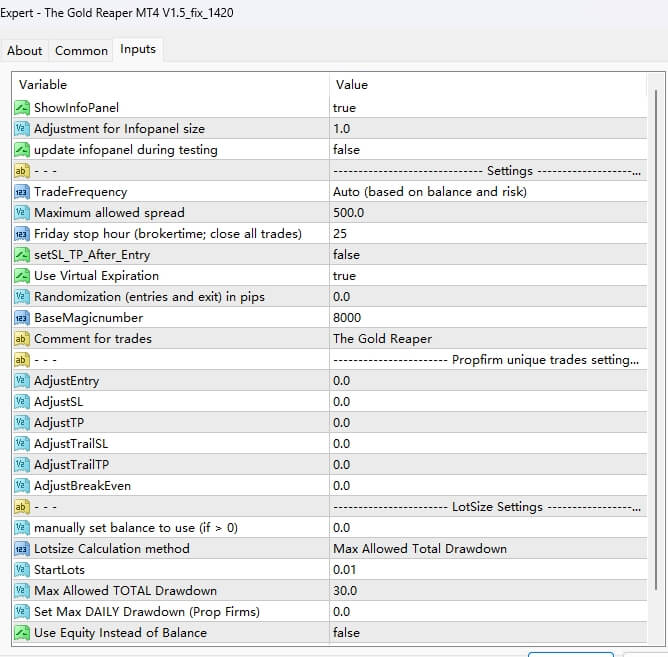
Task: Click the AdjustBreakEven double icon
Action: pyautogui.click(x=22, y=486)
